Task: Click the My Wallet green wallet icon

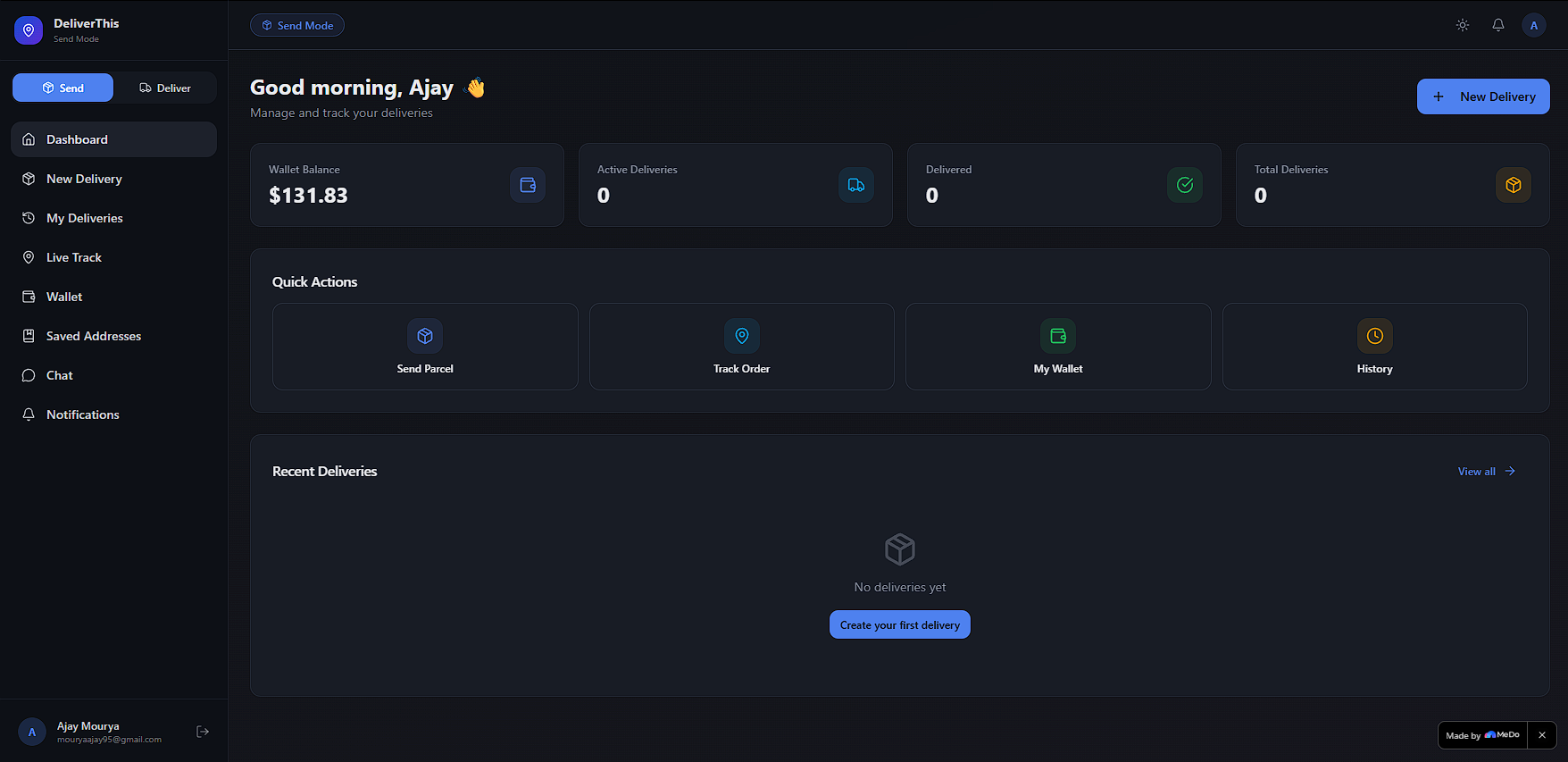Action: coord(1058,336)
